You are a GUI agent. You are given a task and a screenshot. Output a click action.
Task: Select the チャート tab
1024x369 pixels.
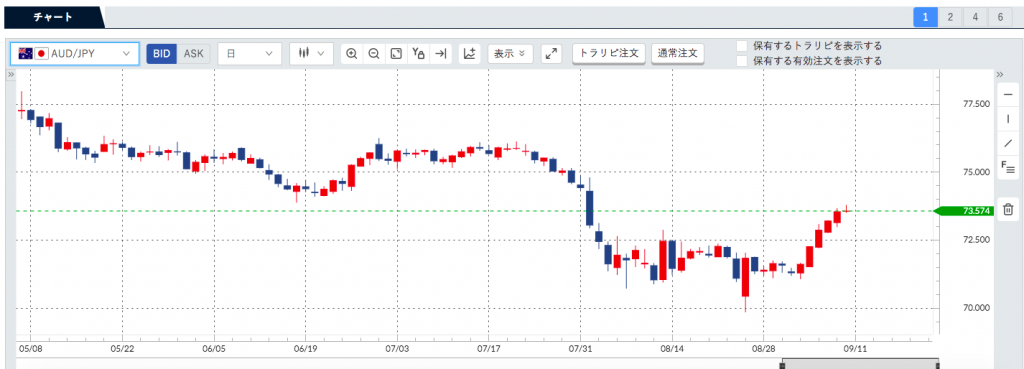pyautogui.click(x=54, y=17)
